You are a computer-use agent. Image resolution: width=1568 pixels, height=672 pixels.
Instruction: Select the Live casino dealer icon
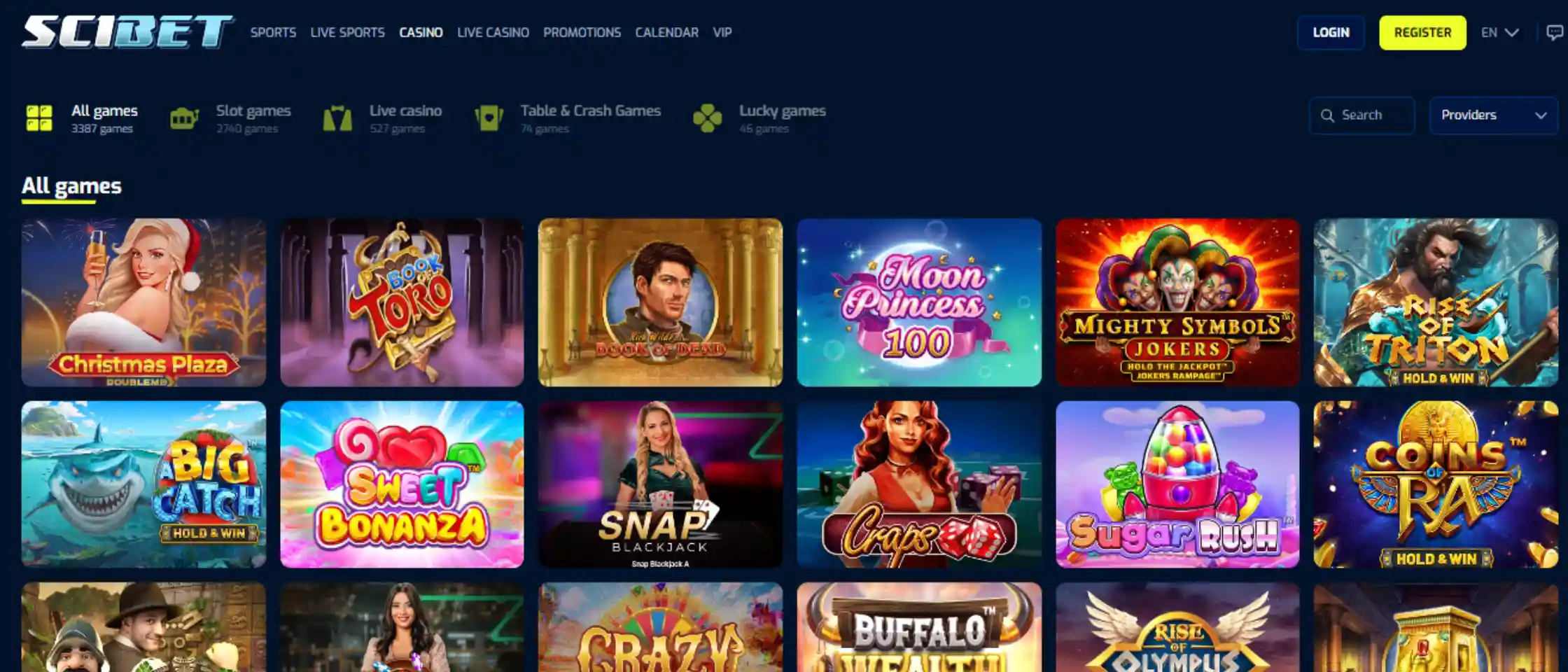[x=337, y=118]
